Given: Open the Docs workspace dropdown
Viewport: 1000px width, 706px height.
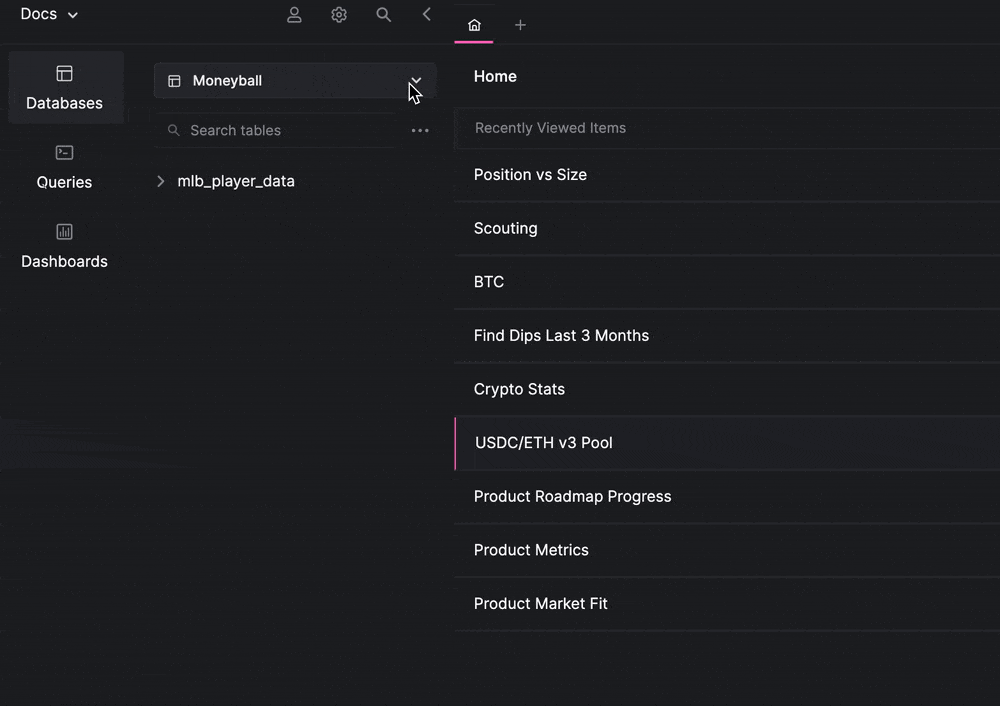Looking at the screenshot, I should coord(49,14).
